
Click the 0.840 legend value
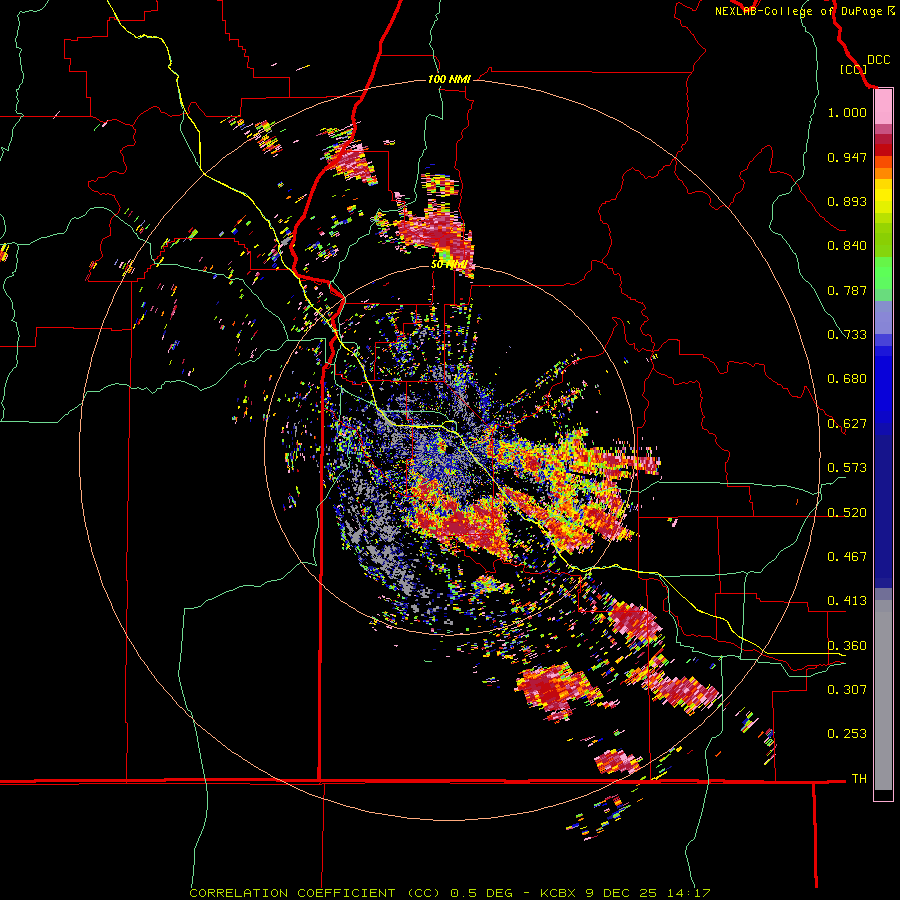(x=847, y=246)
